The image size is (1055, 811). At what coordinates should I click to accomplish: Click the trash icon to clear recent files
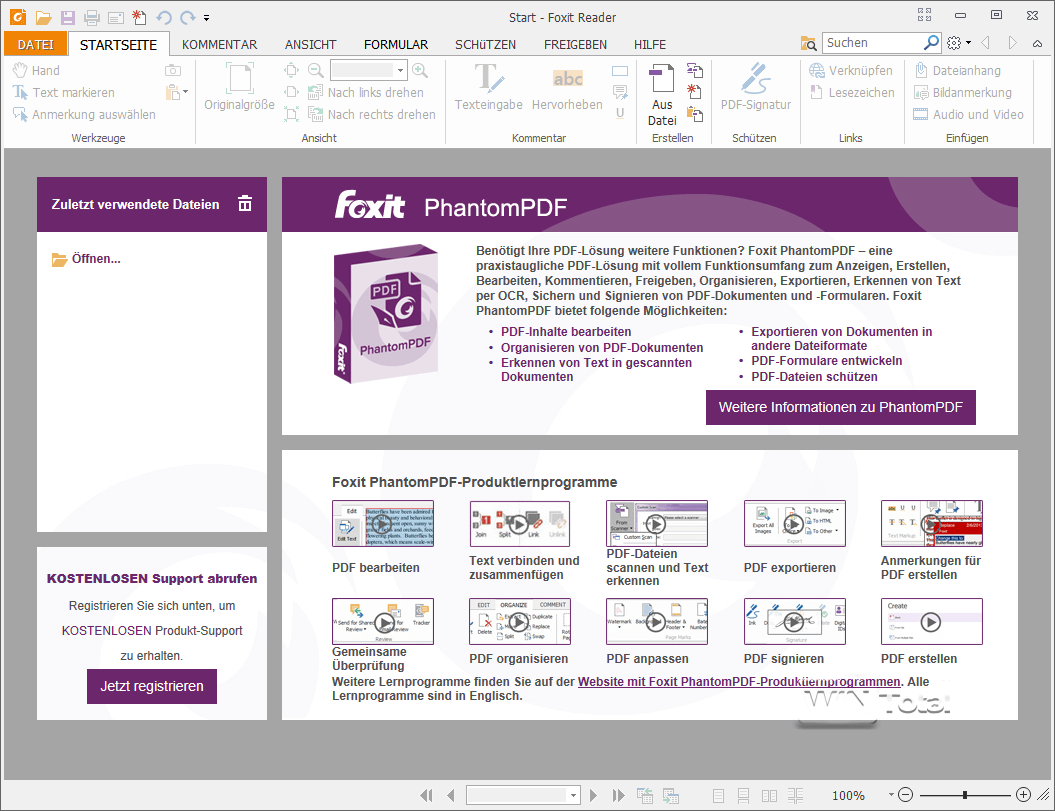coord(245,204)
